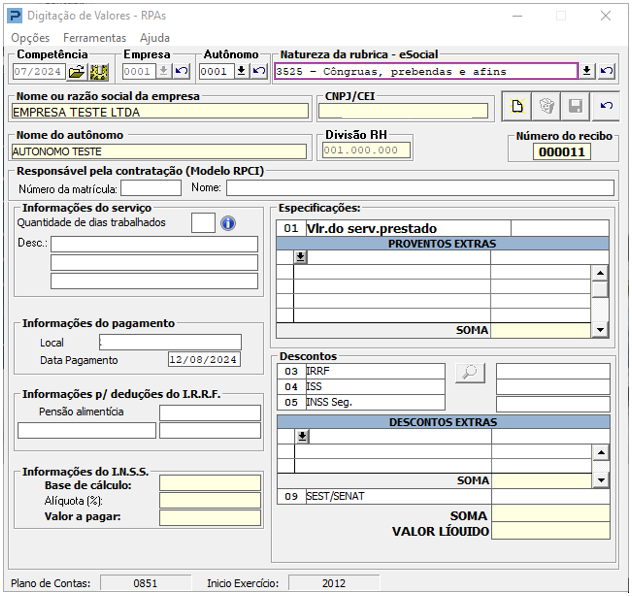Click the PROVENTOS EXTRAS header bar
The width and height of the screenshot is (632, 596).
coord(442,244)
